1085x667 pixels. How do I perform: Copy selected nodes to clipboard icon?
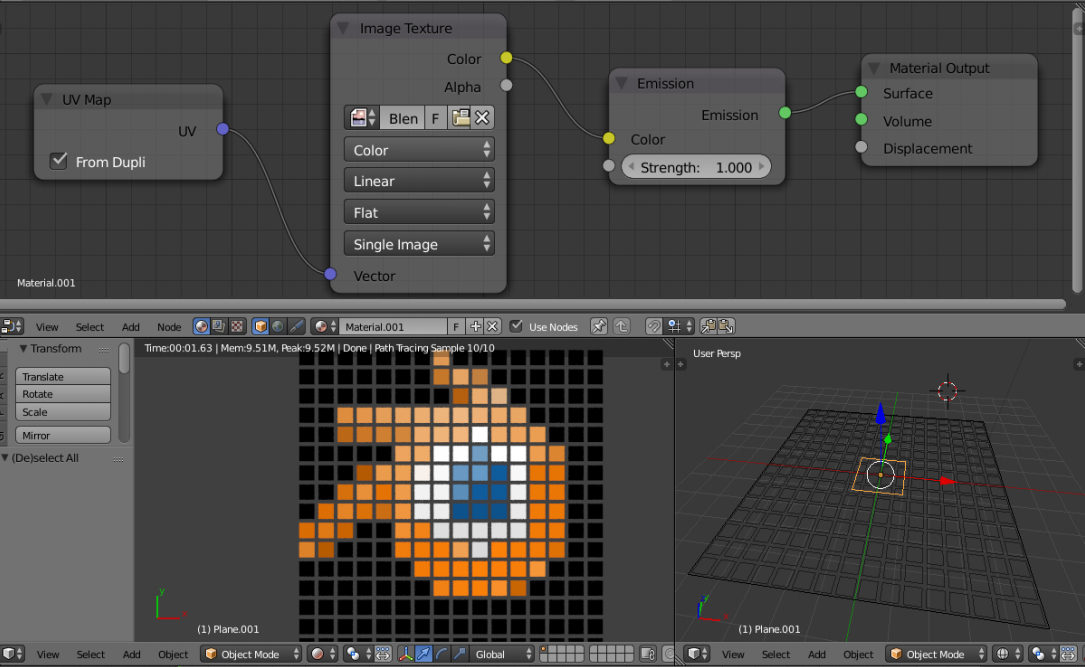(708, 326)
